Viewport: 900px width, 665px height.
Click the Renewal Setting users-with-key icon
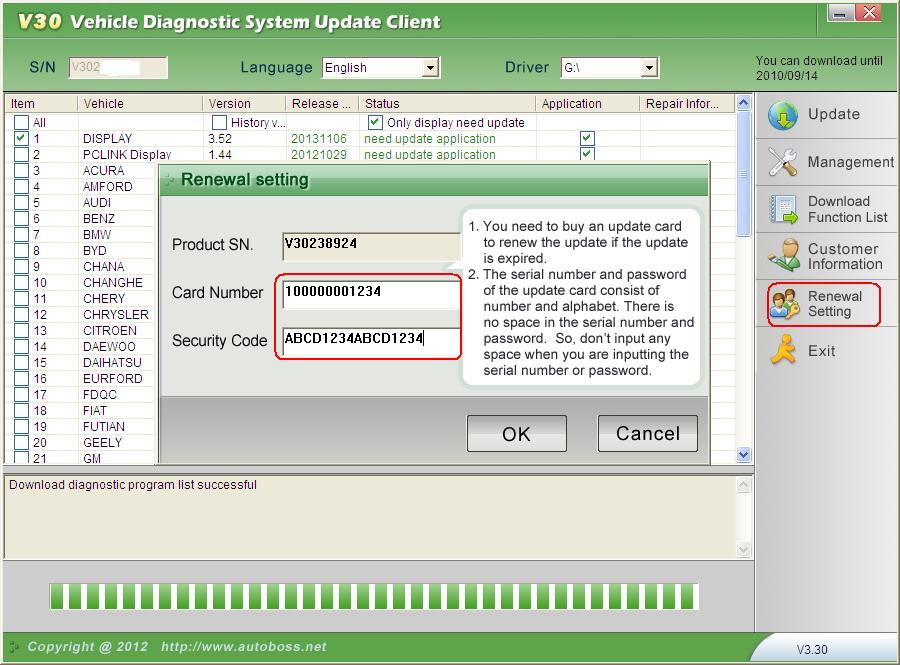785,304
